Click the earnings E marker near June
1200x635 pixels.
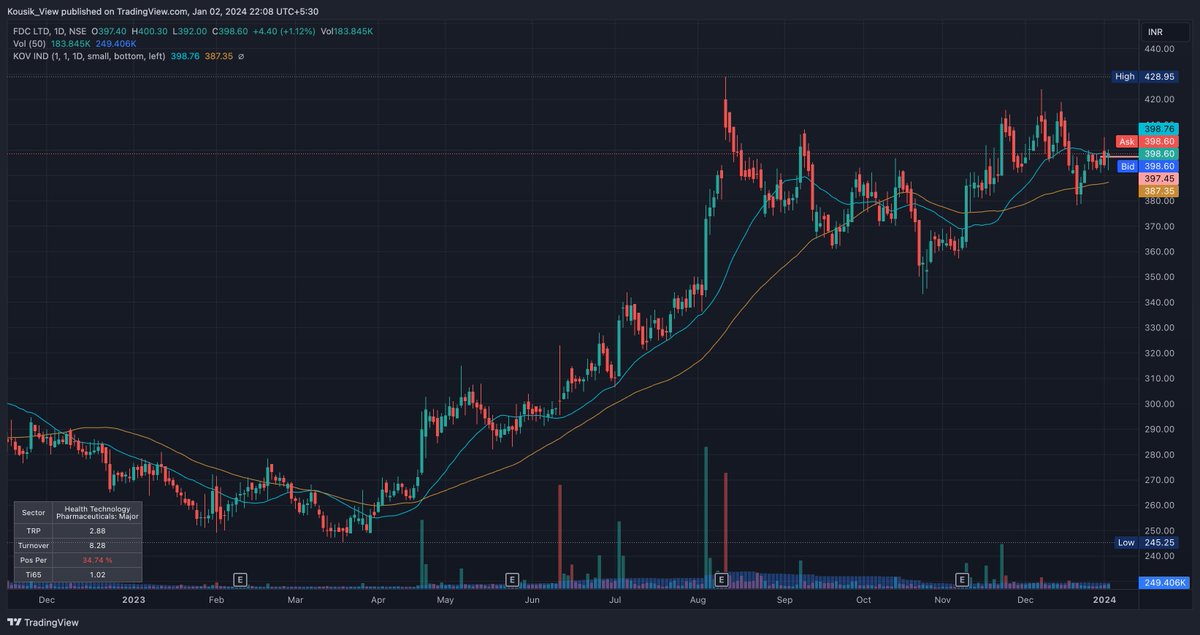[511, 579]
